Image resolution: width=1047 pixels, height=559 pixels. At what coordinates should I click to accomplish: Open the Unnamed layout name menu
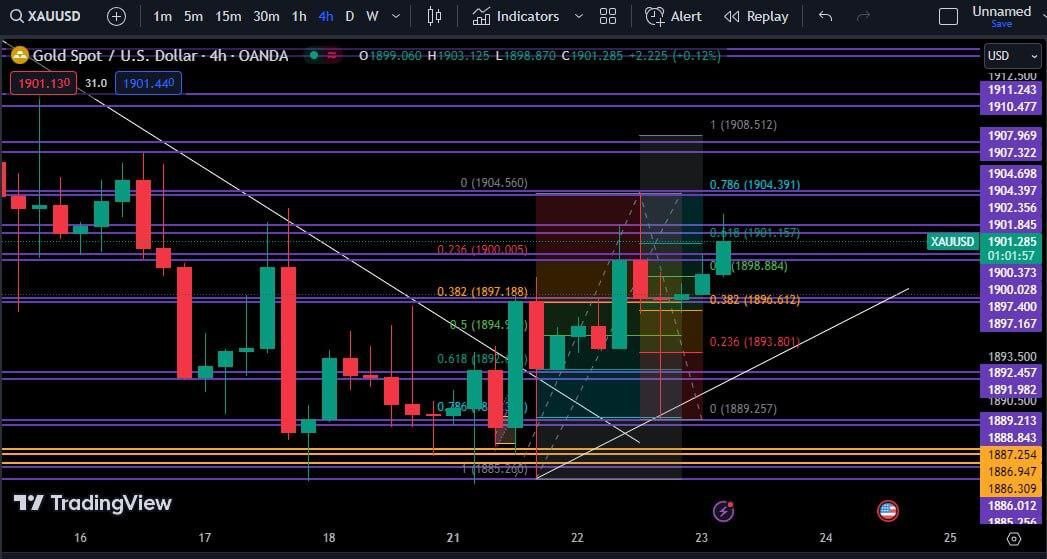pos(1001,12)
